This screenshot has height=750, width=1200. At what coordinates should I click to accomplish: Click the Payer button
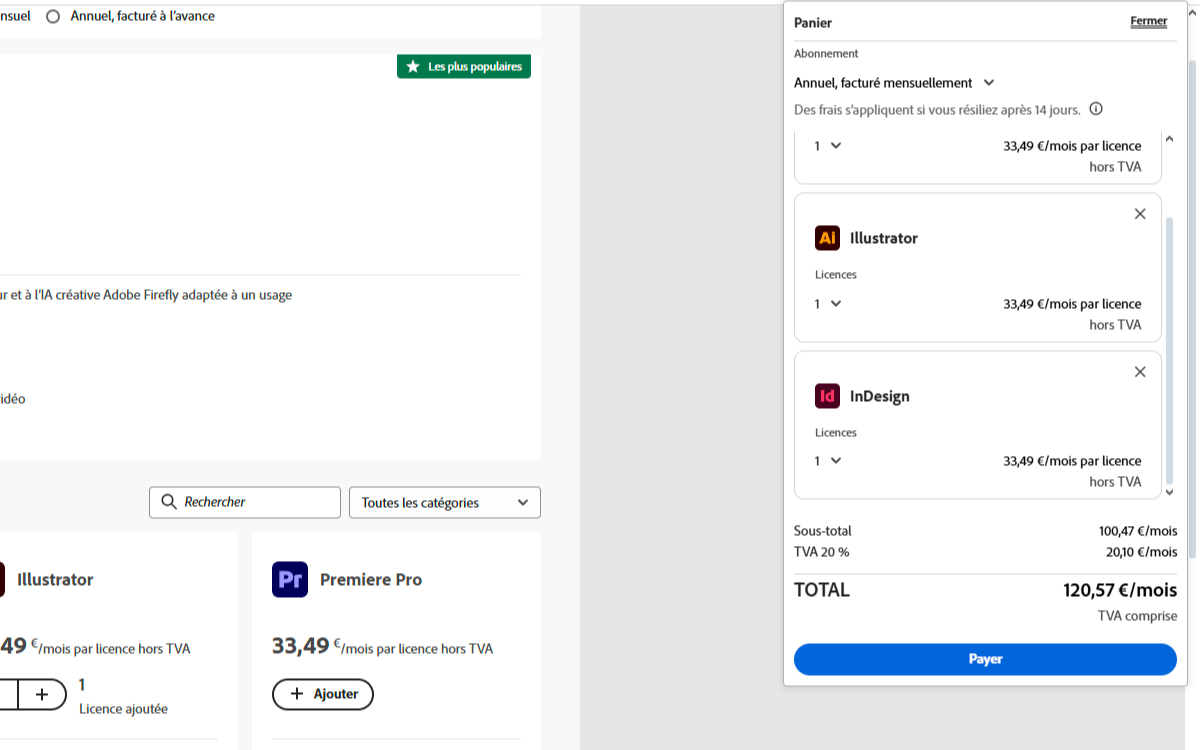point(985,659)
